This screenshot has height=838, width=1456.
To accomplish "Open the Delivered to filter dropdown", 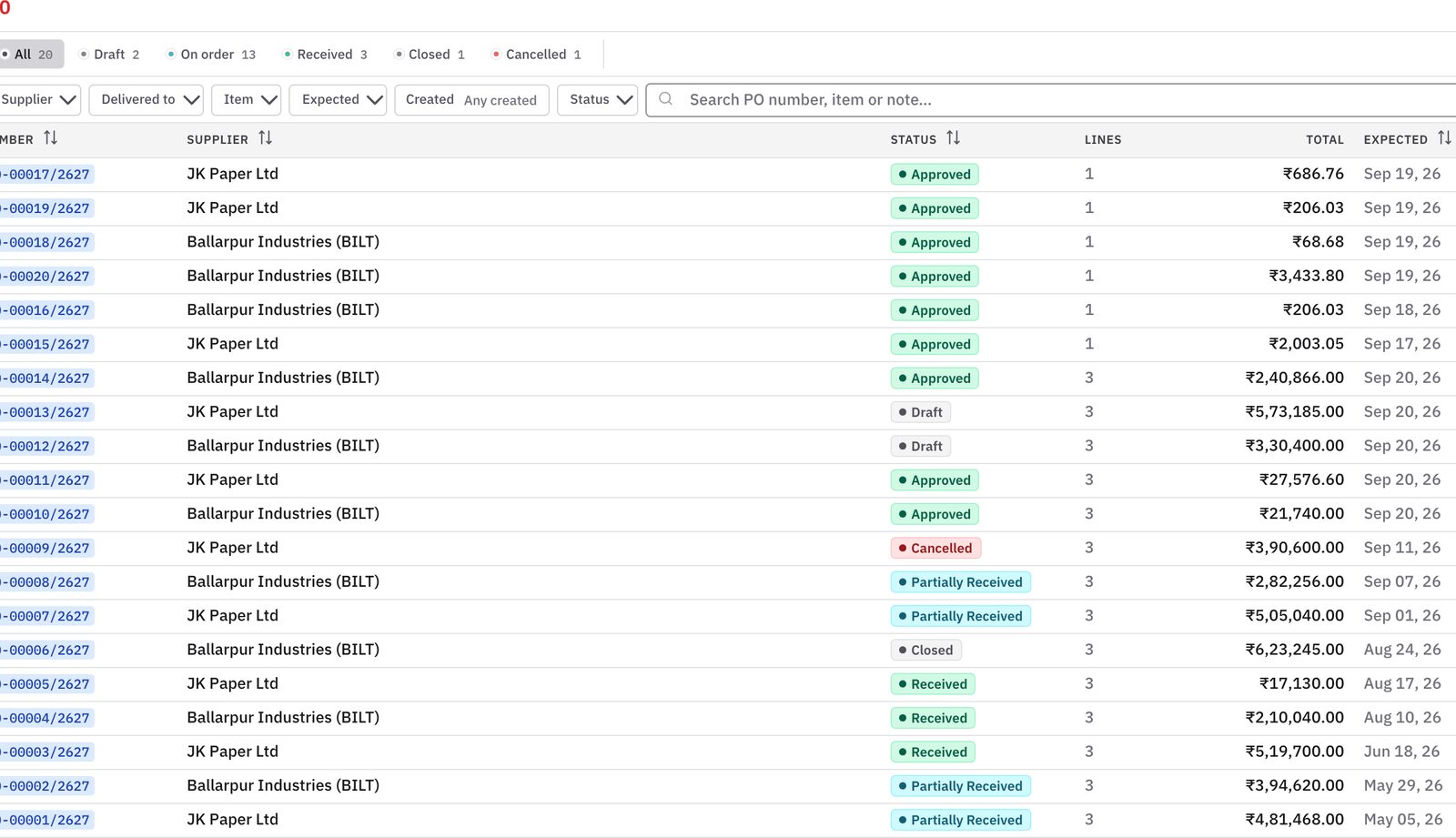I will (146, 99).
